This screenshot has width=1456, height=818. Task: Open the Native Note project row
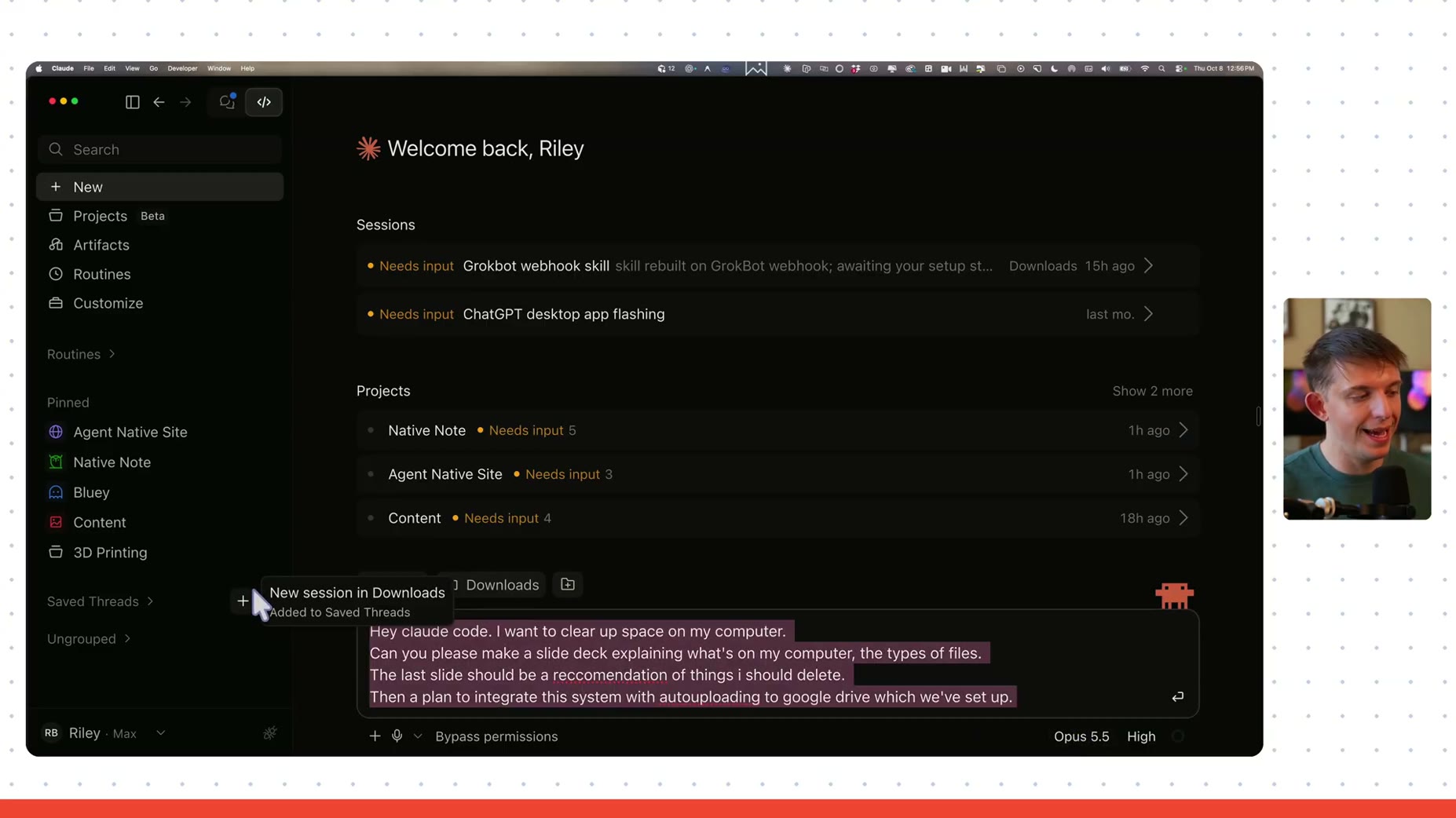(777, 430)
